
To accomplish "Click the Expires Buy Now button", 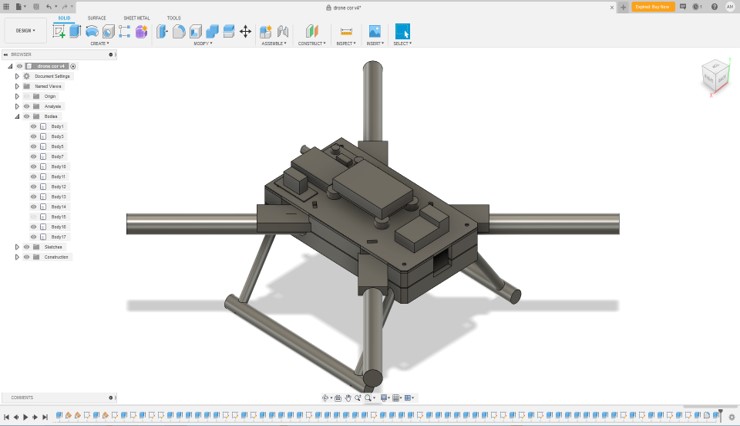I will pos(653,7).
